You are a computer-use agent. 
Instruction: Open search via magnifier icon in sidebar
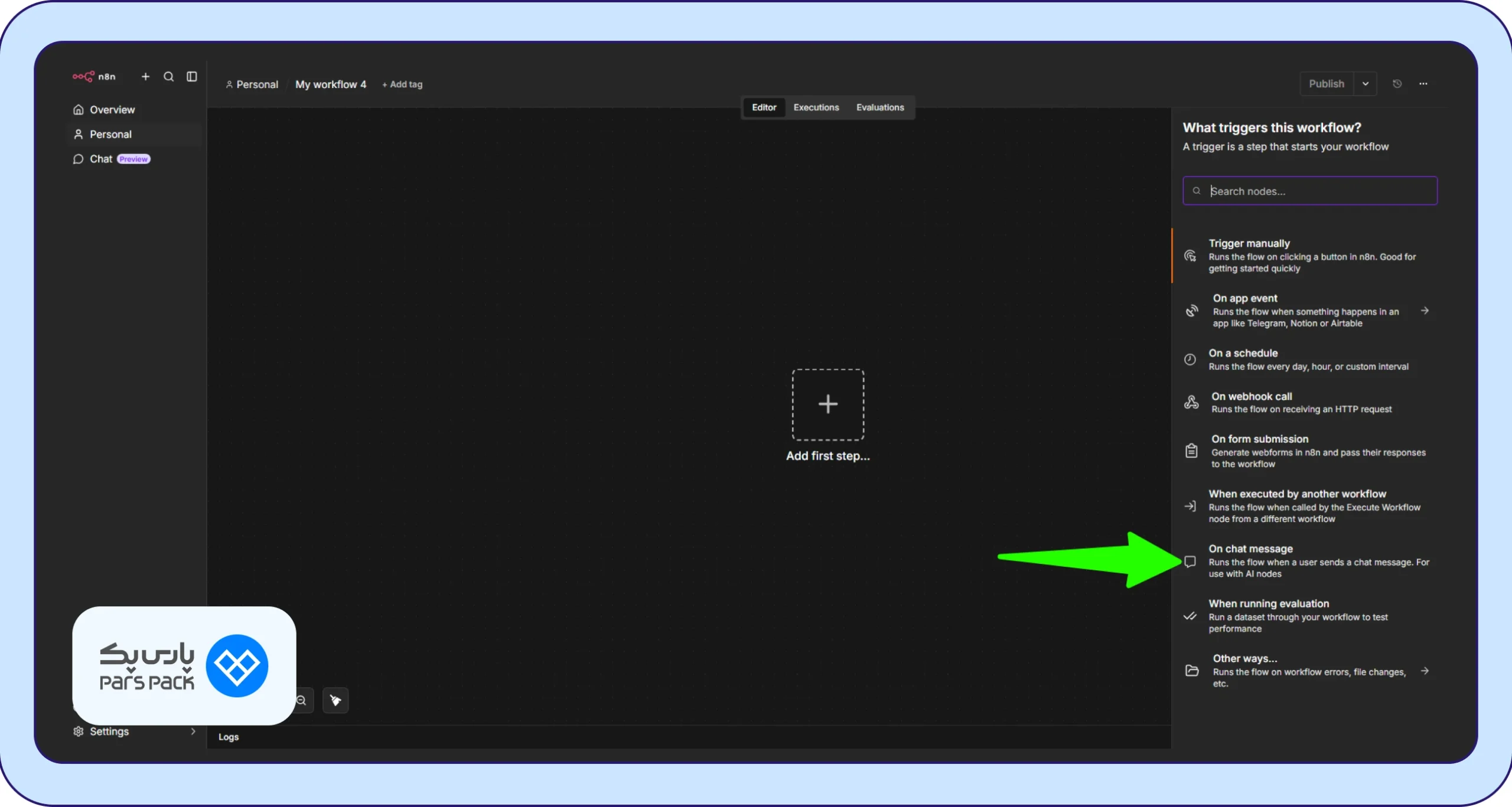(168, 77)
